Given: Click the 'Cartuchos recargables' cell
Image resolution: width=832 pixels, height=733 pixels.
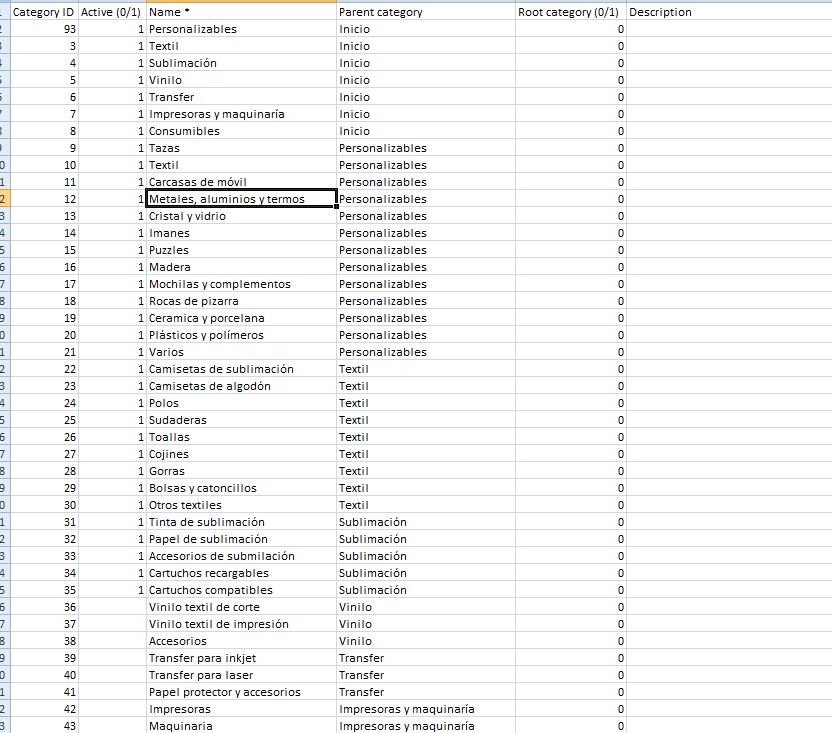Looking at the screenshot, I should click(241, 572).
